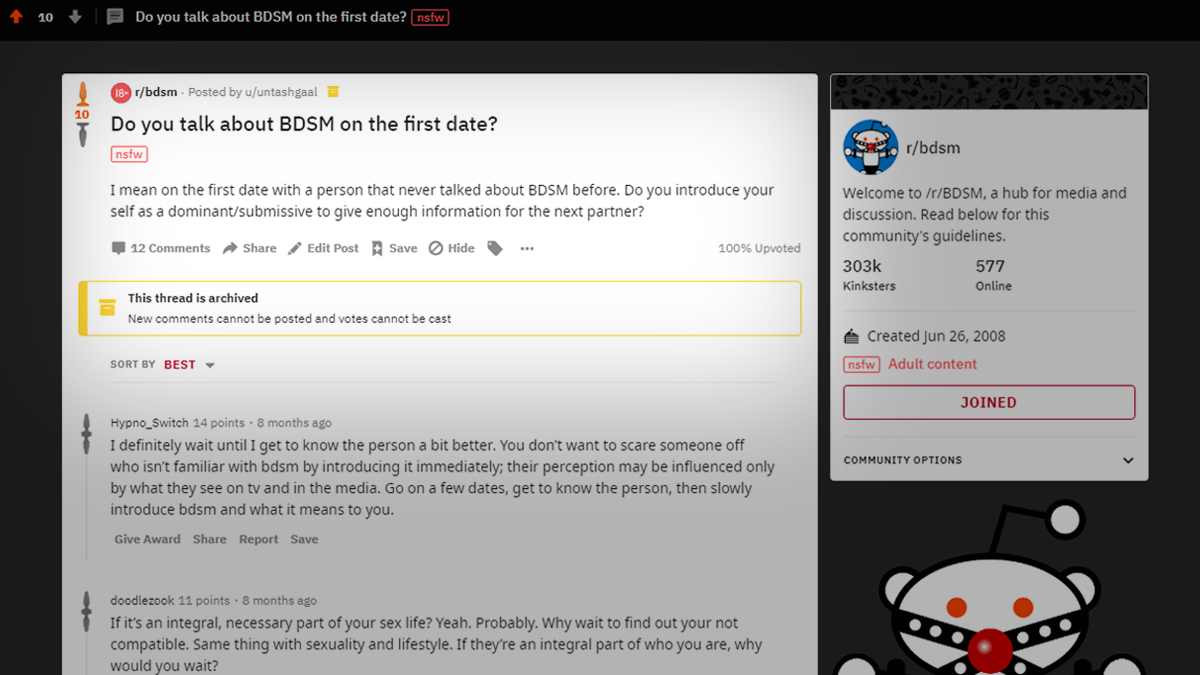Screen dimensions: 1200x675
Task: Click the r/bdsm snoo avatar in sidebar
Action: (870, 148)
